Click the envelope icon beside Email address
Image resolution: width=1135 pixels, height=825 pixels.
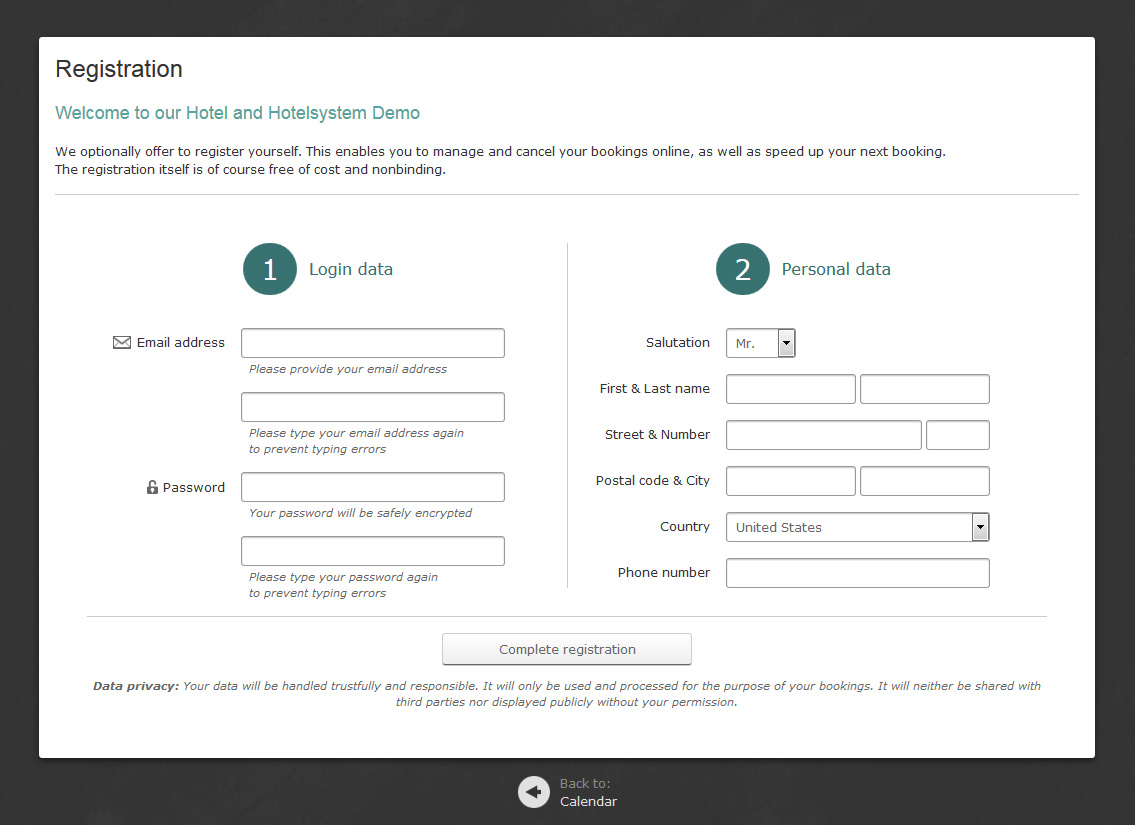point(122,343)
